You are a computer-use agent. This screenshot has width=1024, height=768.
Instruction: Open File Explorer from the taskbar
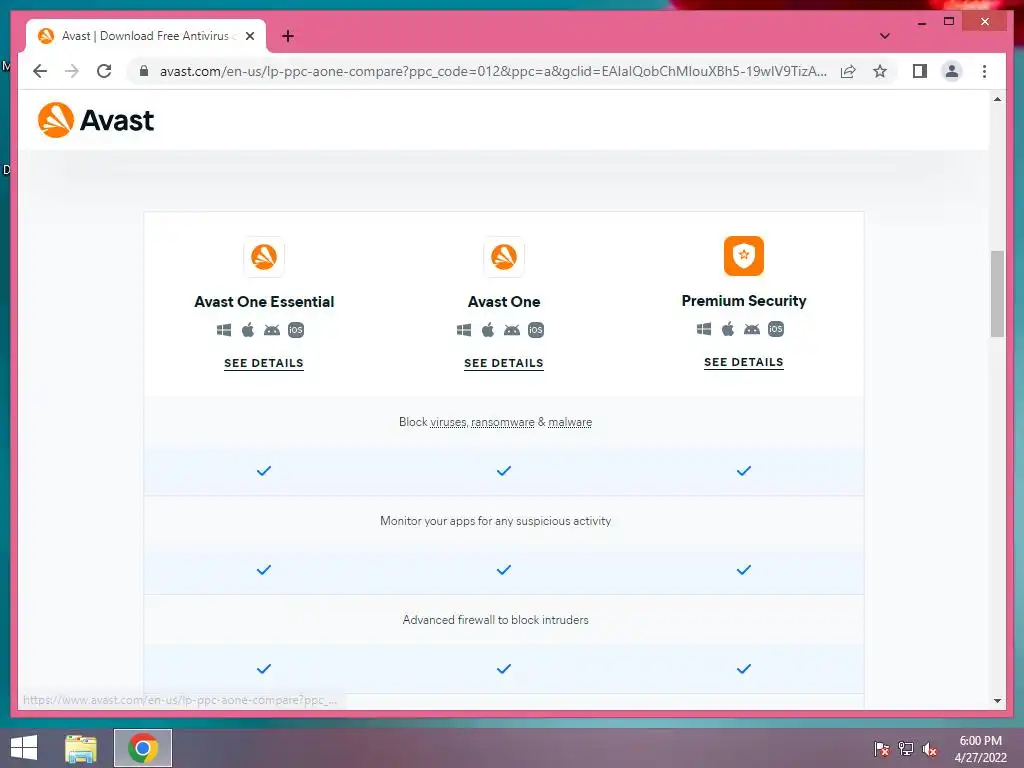tap(81, 748)
